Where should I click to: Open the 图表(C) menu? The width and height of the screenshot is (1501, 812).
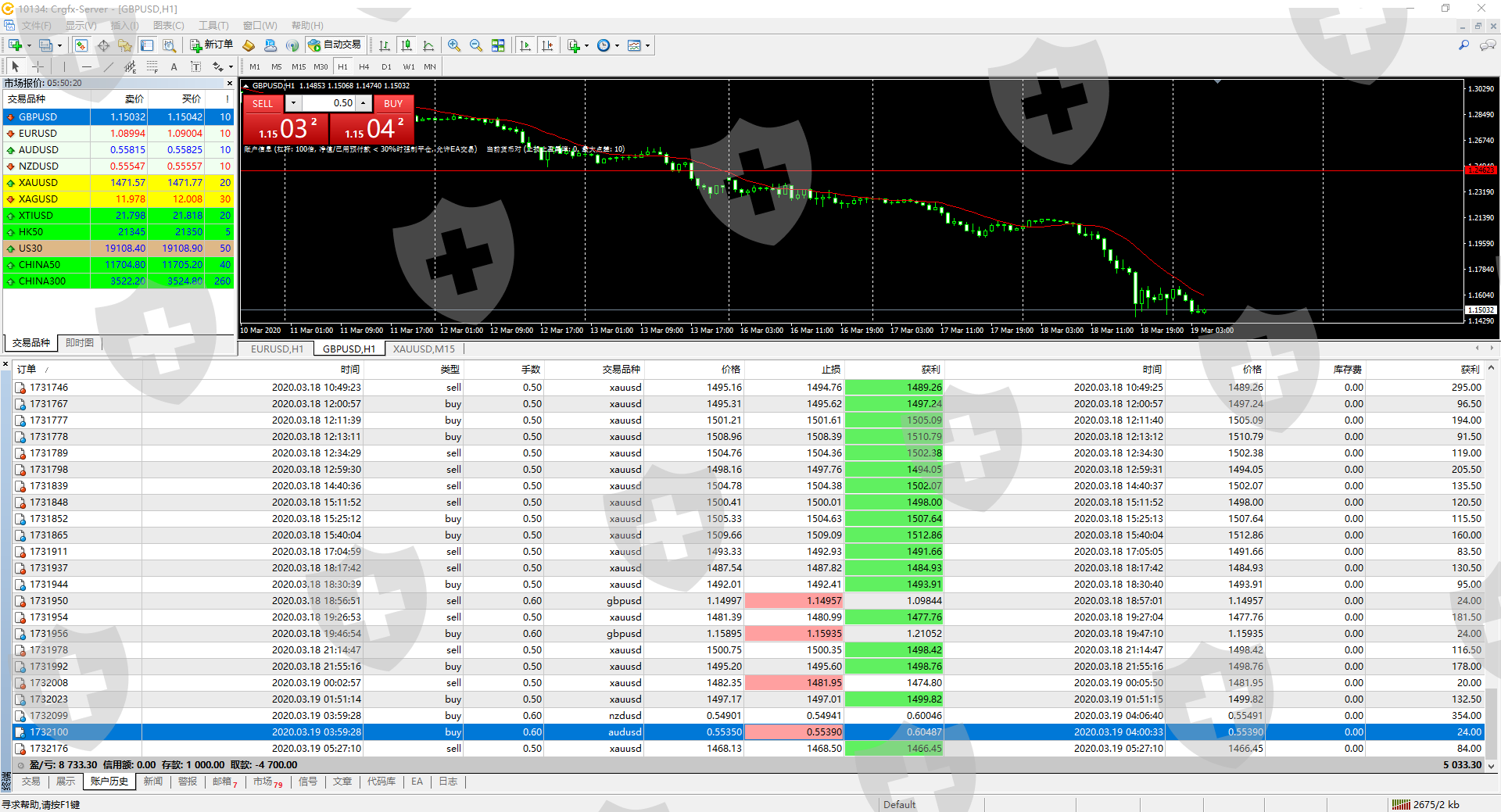point(168,26)
